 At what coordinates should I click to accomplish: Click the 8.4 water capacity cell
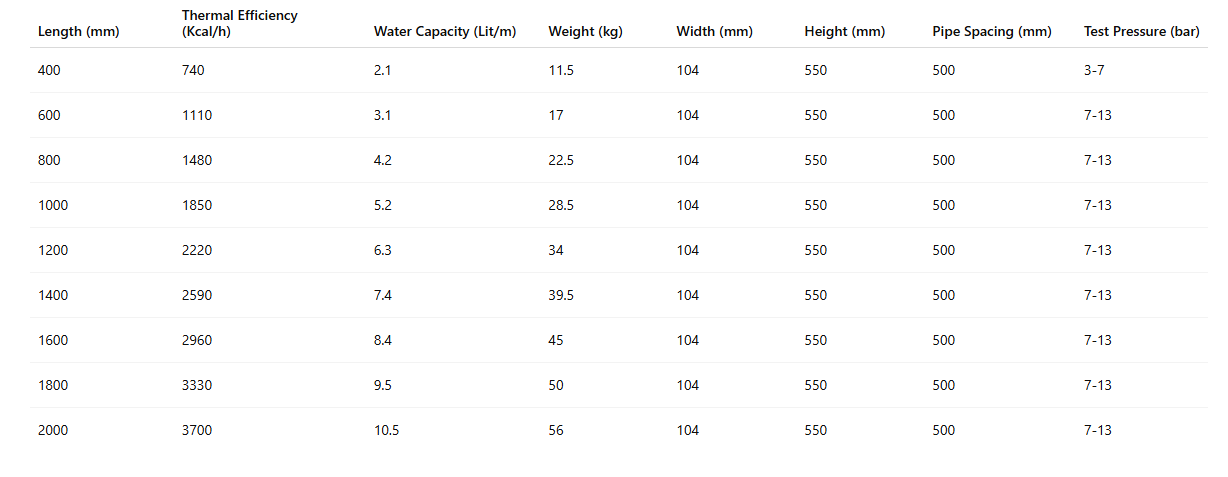coord(383,341)
